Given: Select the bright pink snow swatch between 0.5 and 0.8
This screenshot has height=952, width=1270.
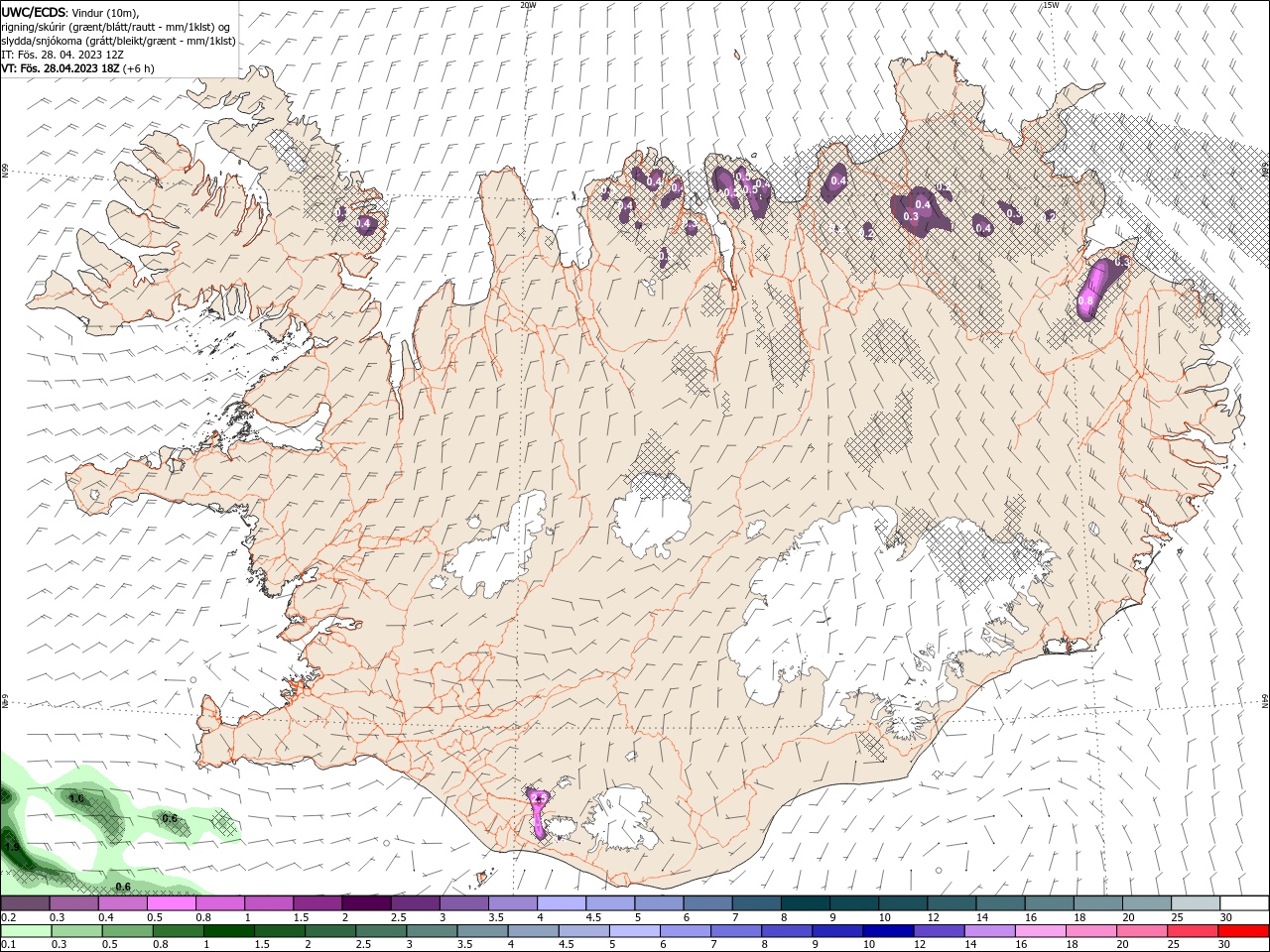Looking at the screenshot, I should pos(172,902).
